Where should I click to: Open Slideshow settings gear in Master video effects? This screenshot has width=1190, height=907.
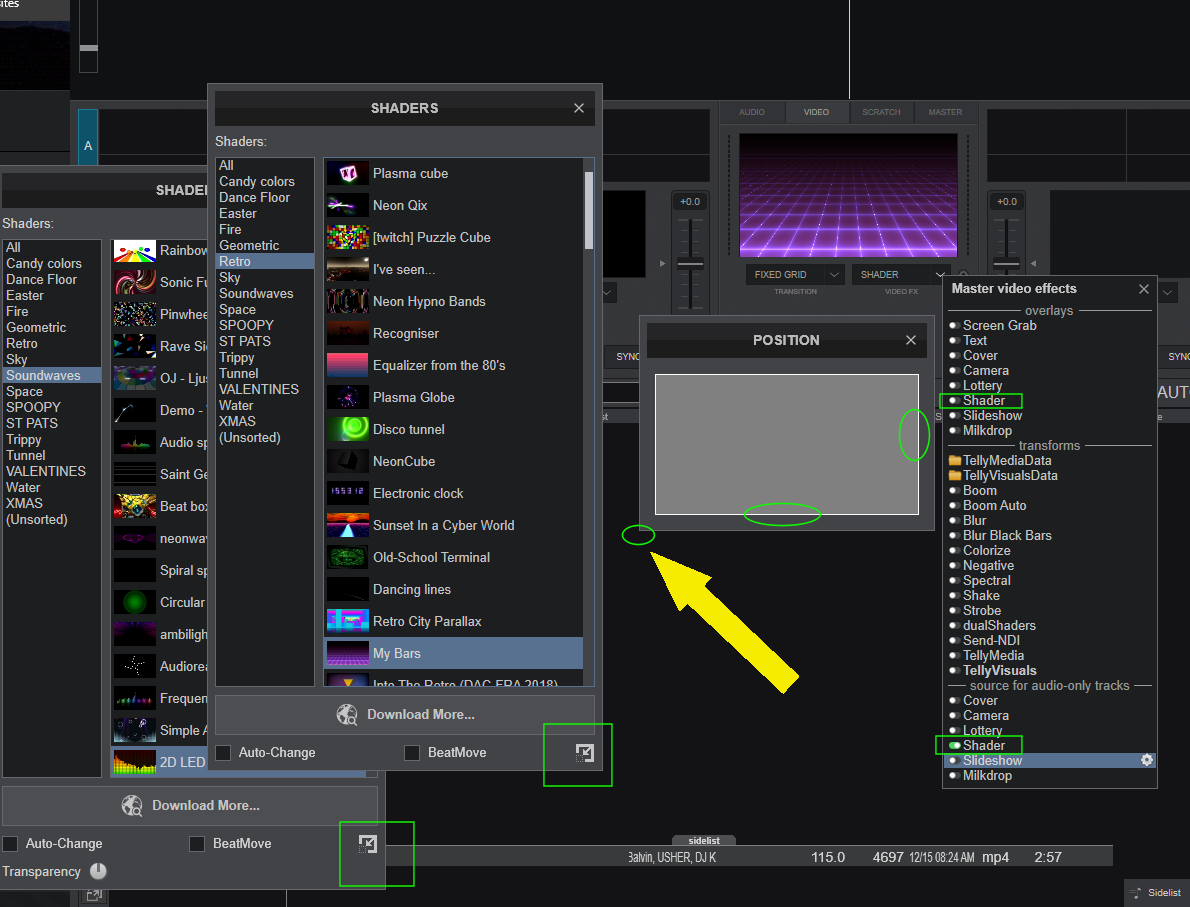tap(1147, 760)
